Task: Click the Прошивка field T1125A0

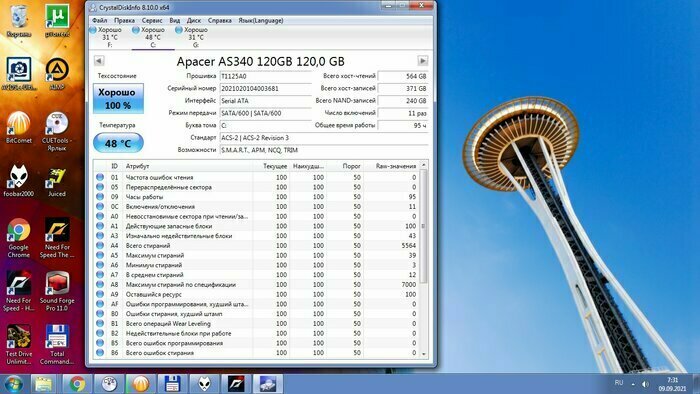Action: tap(265, 76)
